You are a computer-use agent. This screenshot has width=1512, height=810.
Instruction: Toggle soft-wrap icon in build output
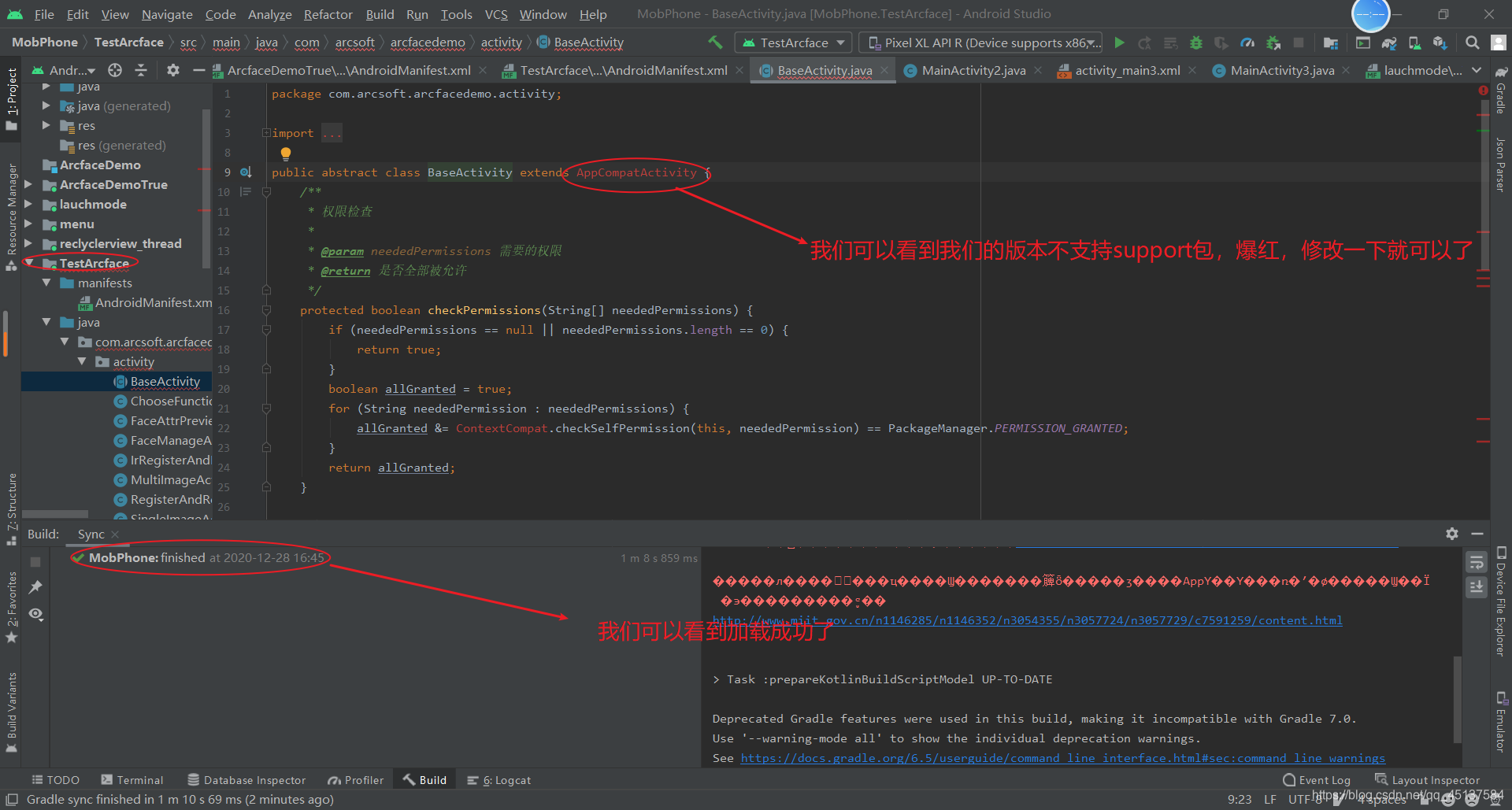[1477, 562]
